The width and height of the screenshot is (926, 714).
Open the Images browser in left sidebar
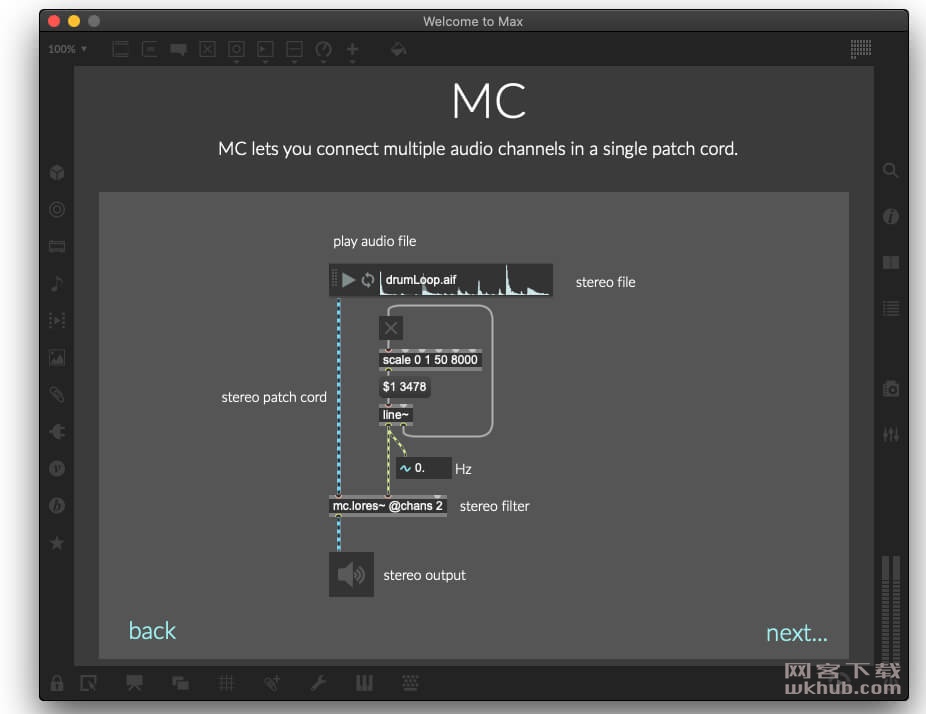click(x=57, y=357)
